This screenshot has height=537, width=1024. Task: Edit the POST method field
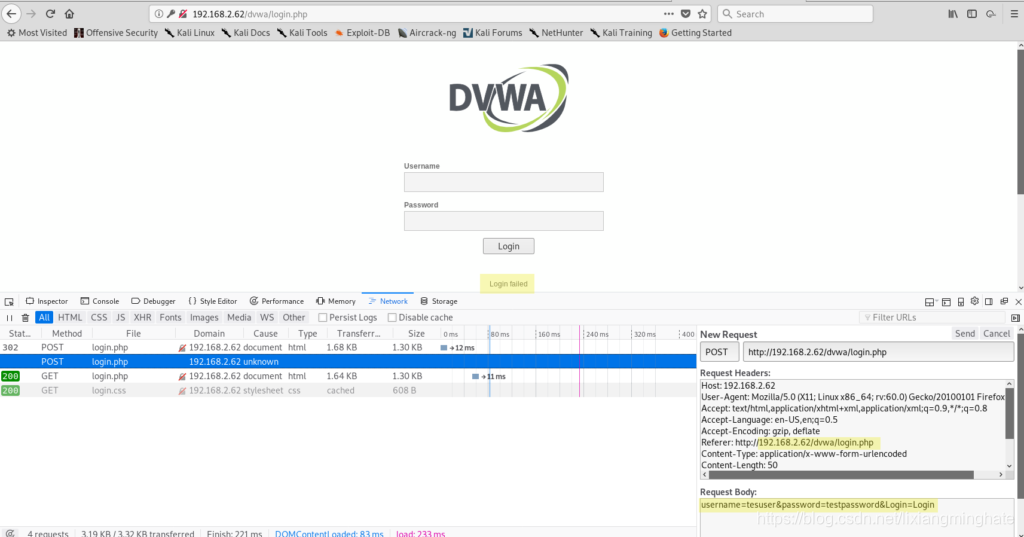pyautogui.click(x=720, y=352)
